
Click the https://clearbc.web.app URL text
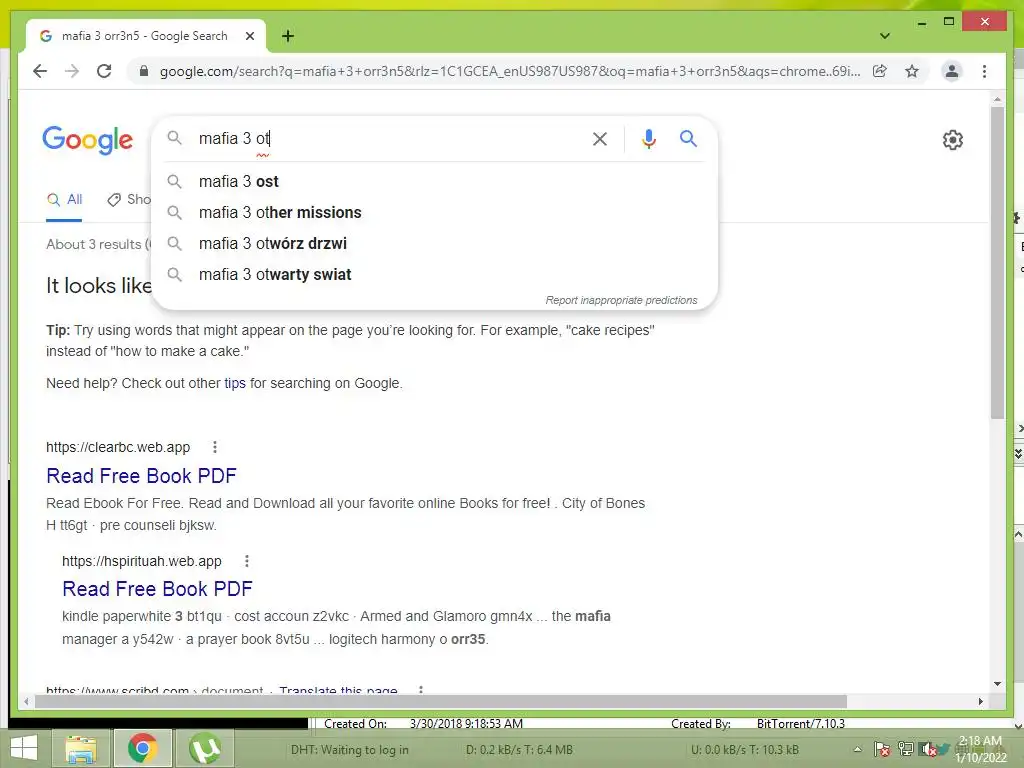[x=118, y=447]
